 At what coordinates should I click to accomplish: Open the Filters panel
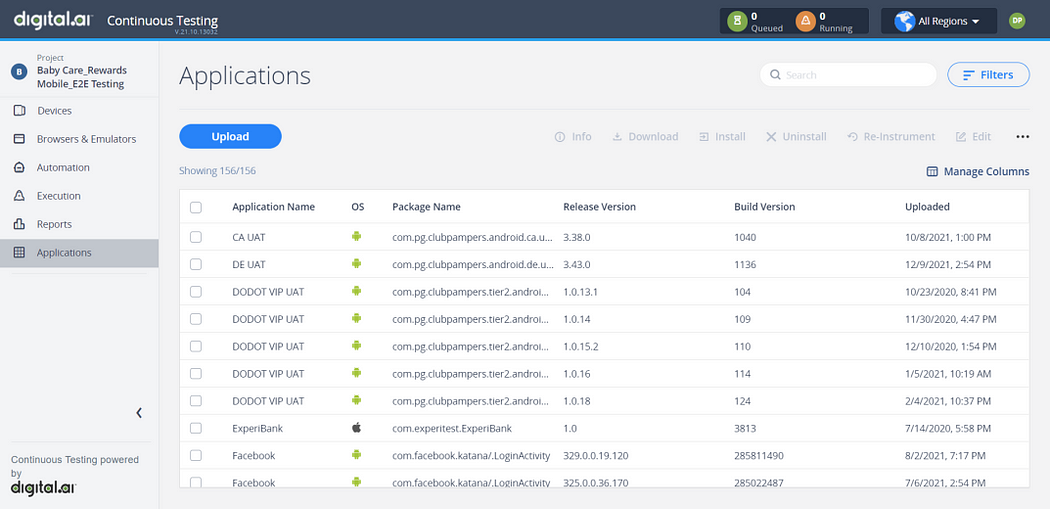pos(988,75)
